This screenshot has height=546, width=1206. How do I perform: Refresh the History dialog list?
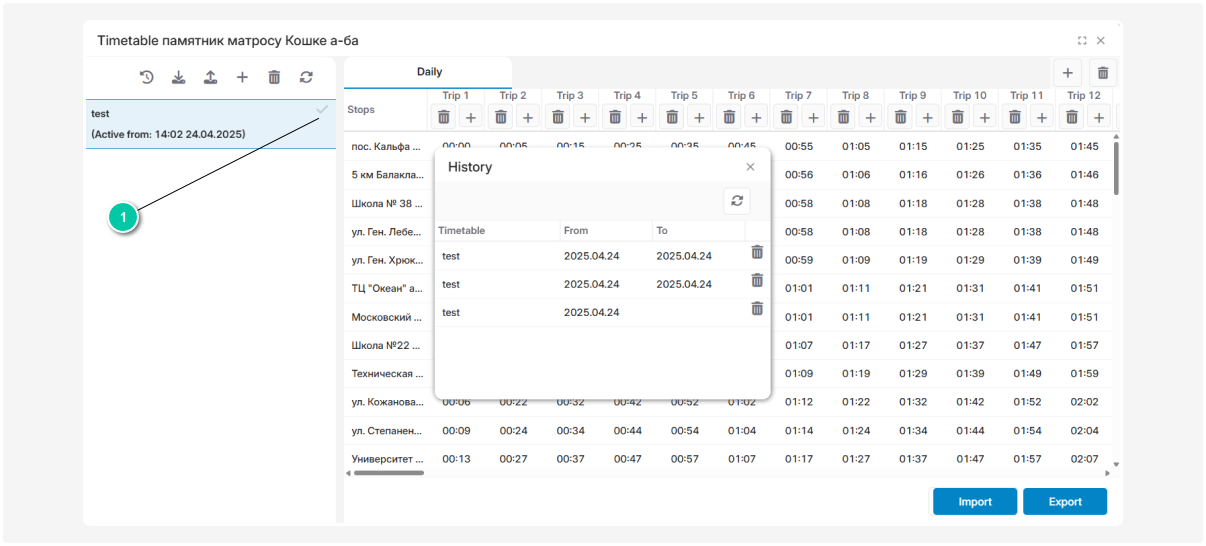point(737,201)
